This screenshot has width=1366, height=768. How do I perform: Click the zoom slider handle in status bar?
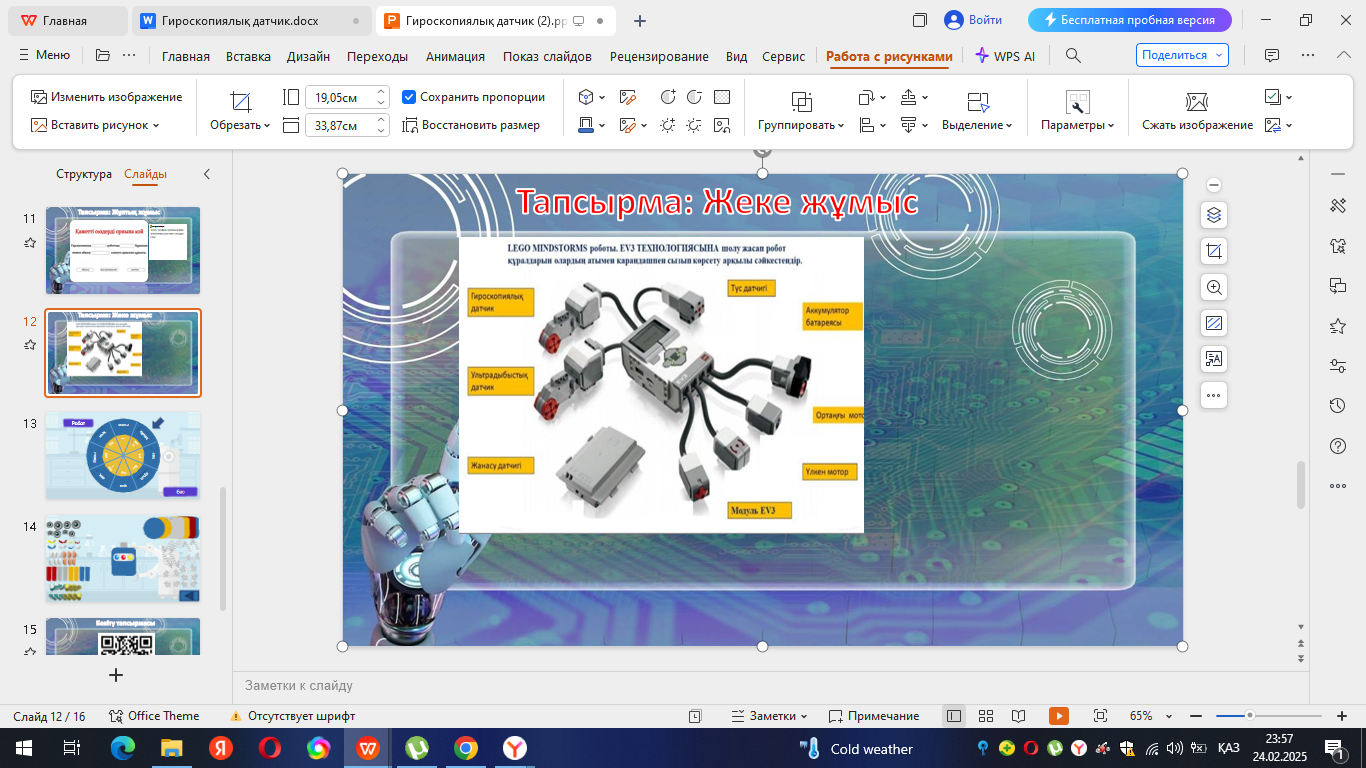tap(1249, 716)
